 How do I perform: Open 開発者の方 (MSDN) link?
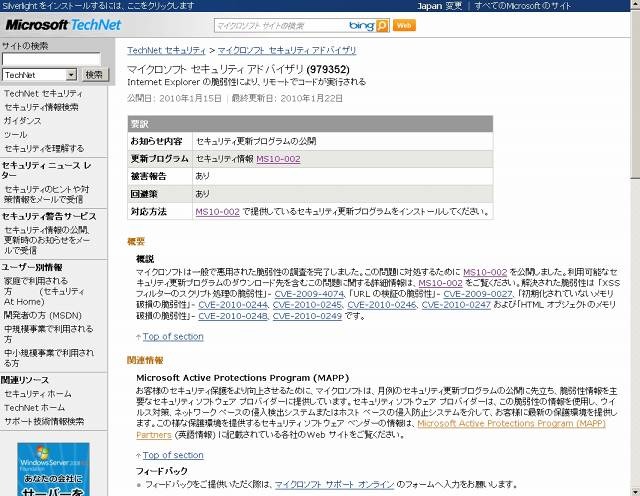click(x=43, y=316)
